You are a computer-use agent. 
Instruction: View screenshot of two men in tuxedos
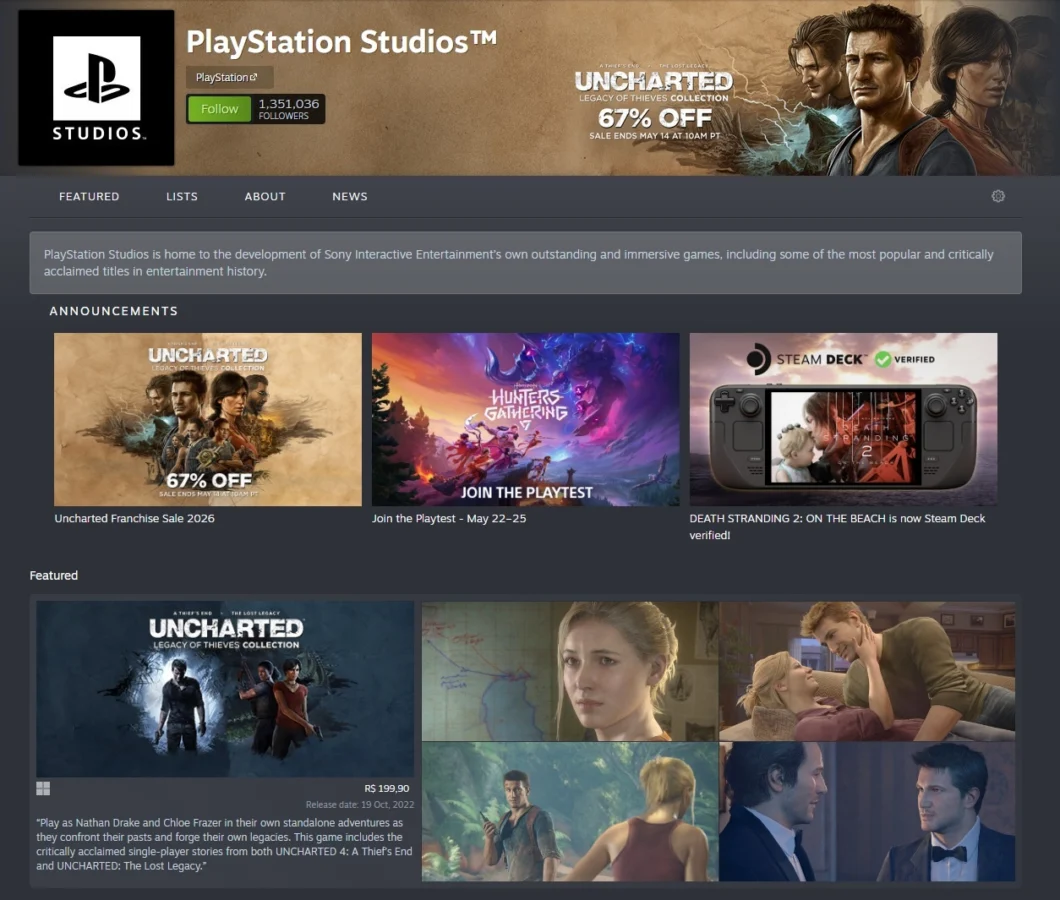tap(867, 811)
